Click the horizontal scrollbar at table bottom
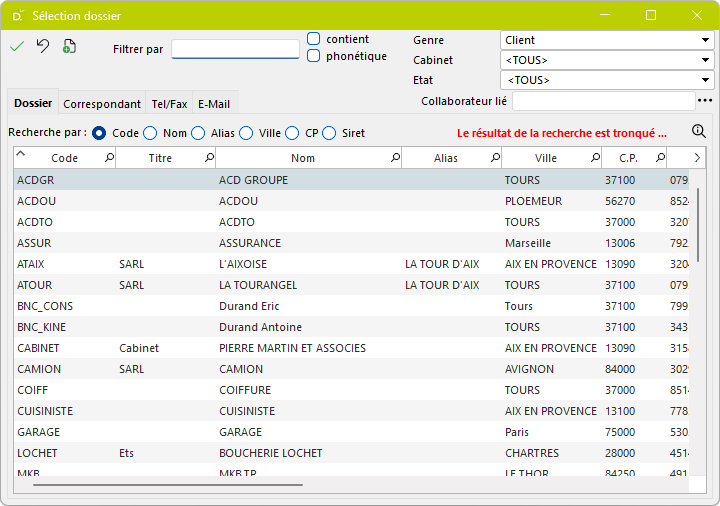 tap(168, 485)
